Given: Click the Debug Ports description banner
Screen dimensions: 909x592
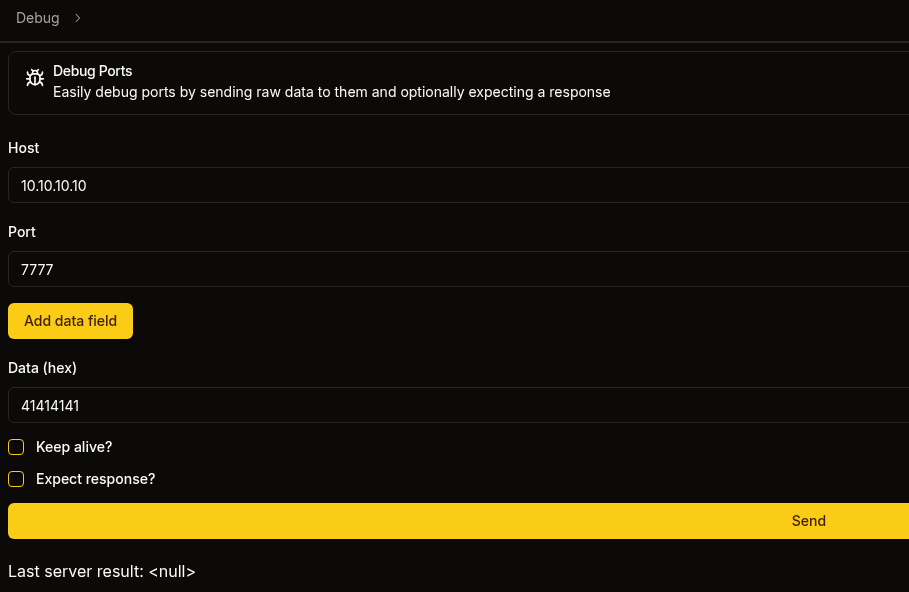Looking at the screenshot, I should [330, 91].
